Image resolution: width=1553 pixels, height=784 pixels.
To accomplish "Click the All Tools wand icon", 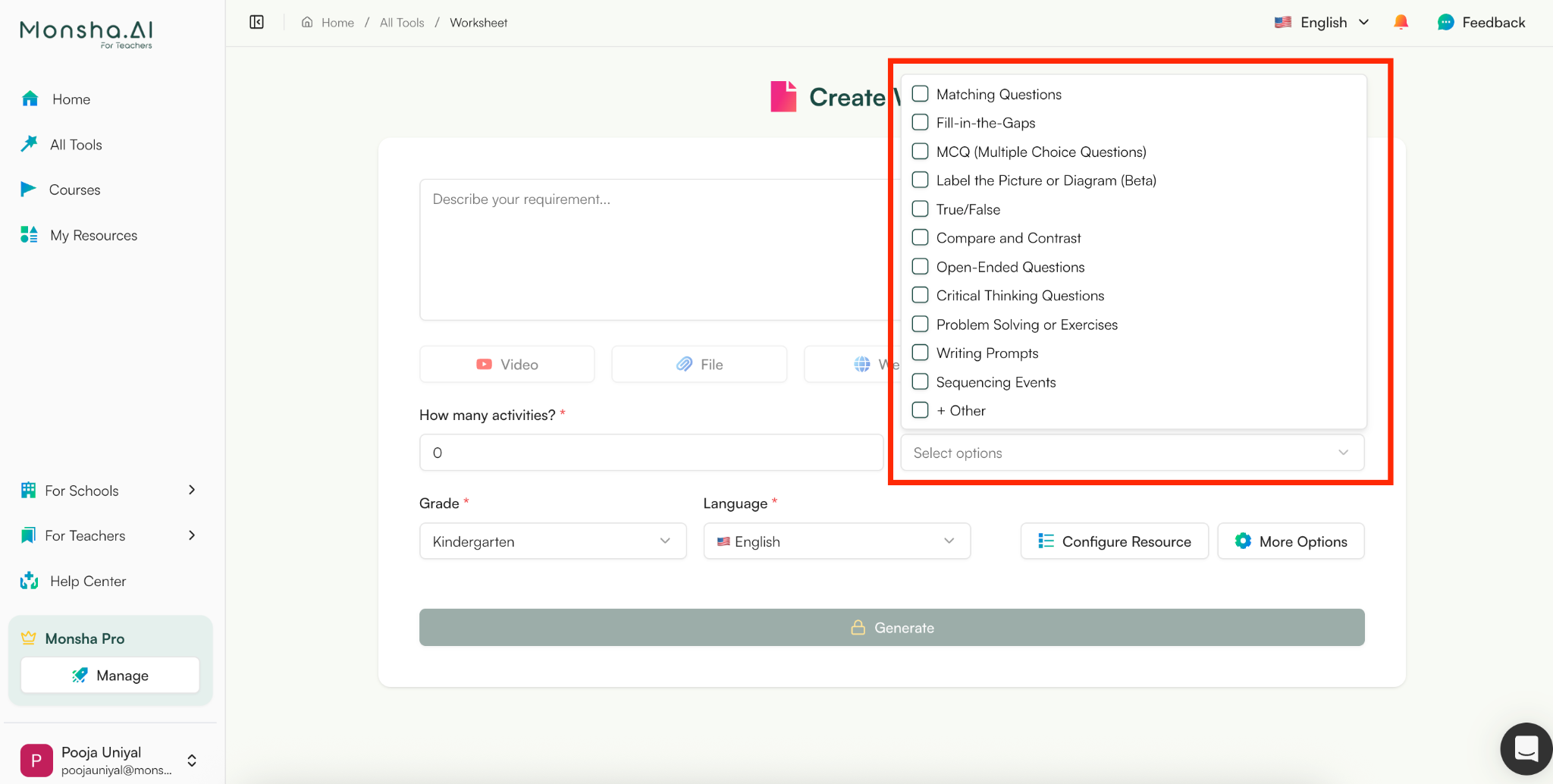I will tap(29, 143).
